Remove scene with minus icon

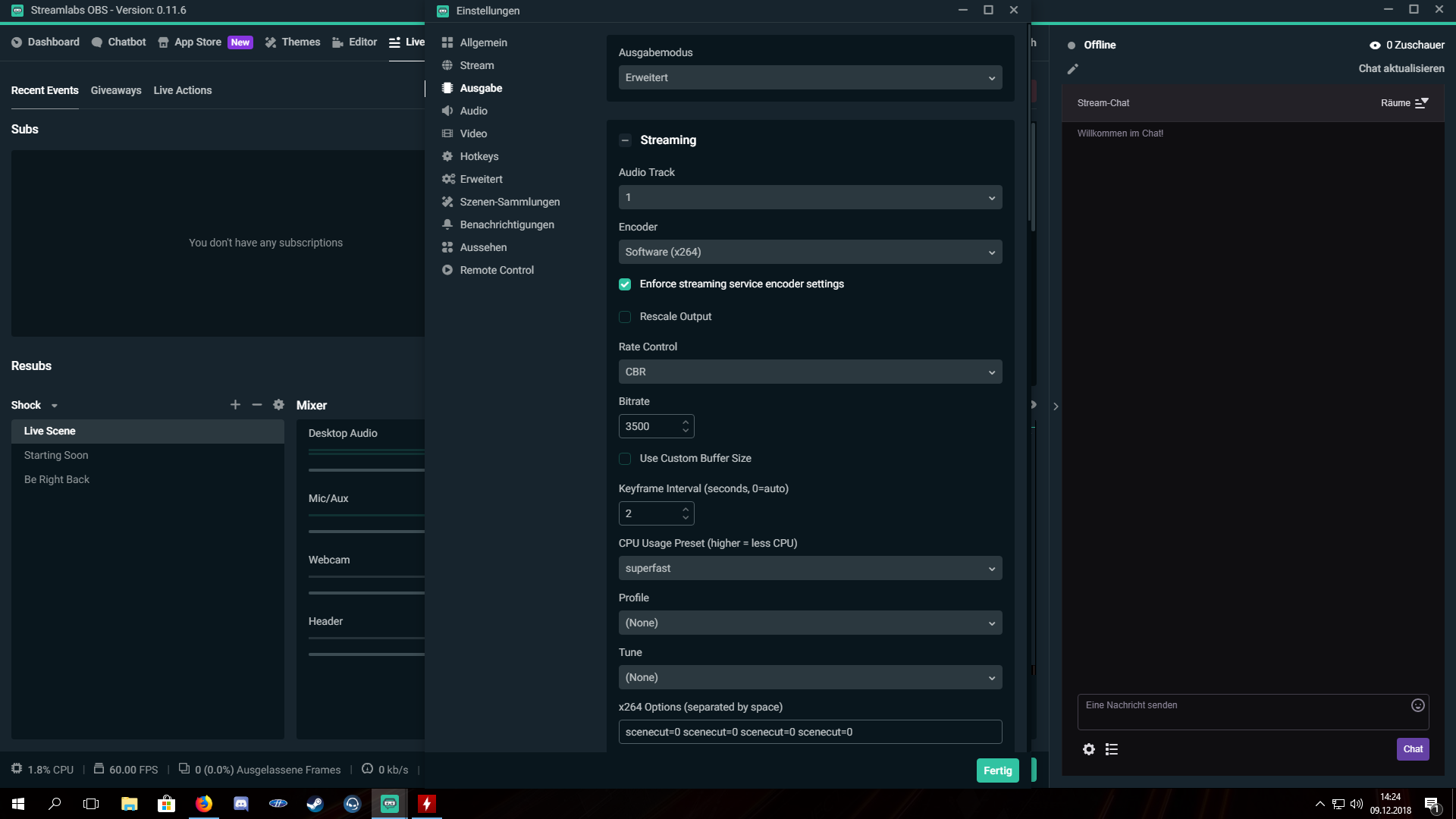(x=257, y=405)
